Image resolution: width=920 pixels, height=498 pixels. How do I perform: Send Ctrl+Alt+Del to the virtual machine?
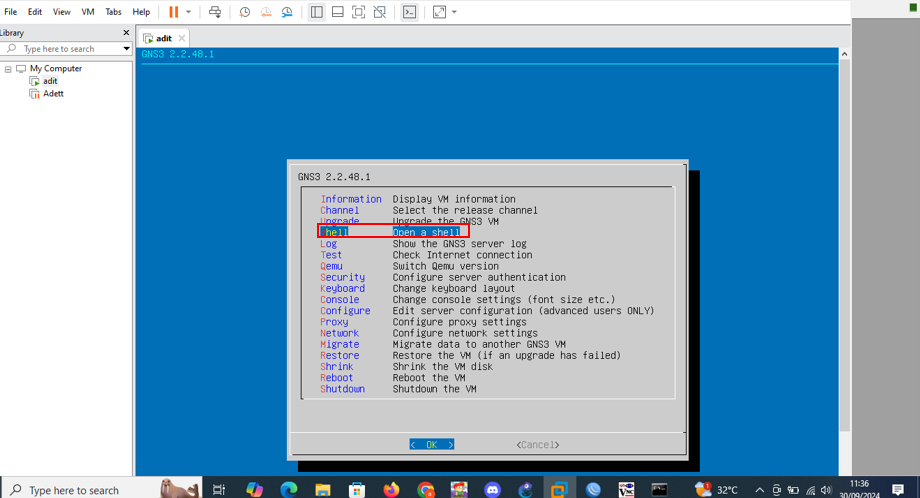[x=215, y=12]
